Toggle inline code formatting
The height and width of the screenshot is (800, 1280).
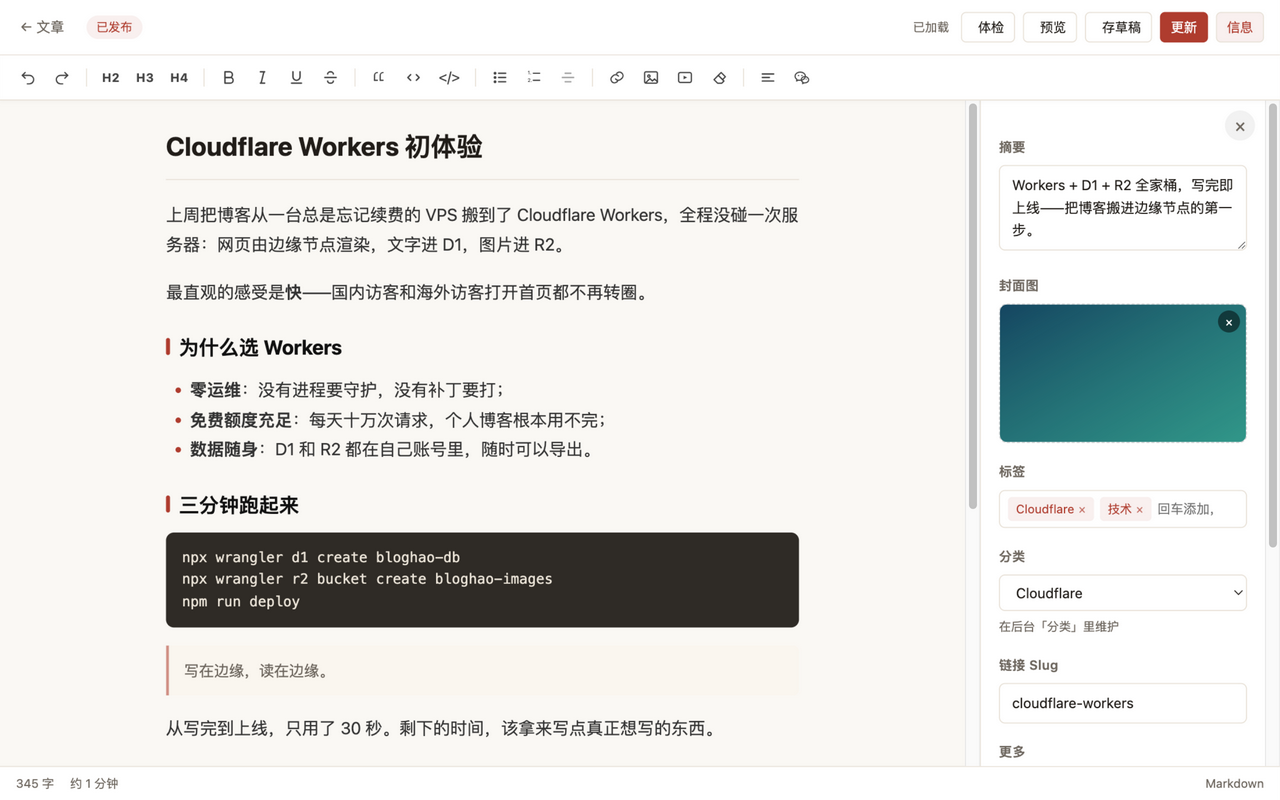(413, 78)
